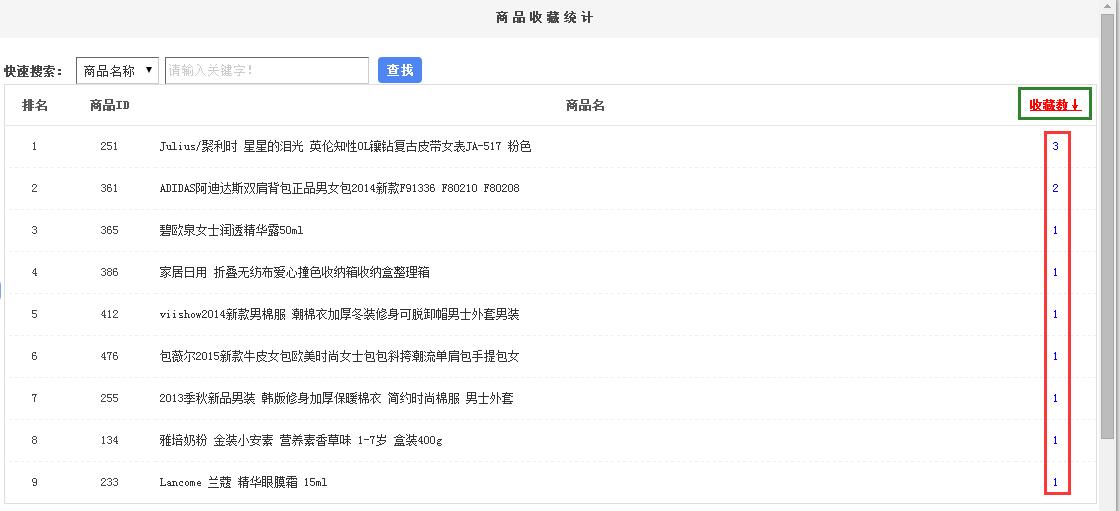Click the 商品ID column header
1120x511 pixels.
(109, 105)
